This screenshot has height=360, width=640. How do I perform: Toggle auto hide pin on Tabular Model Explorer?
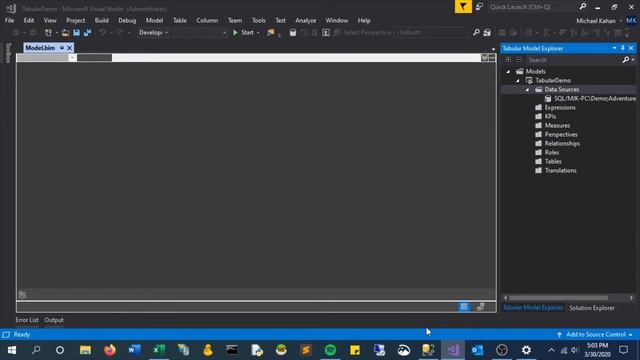click(622, 48)
